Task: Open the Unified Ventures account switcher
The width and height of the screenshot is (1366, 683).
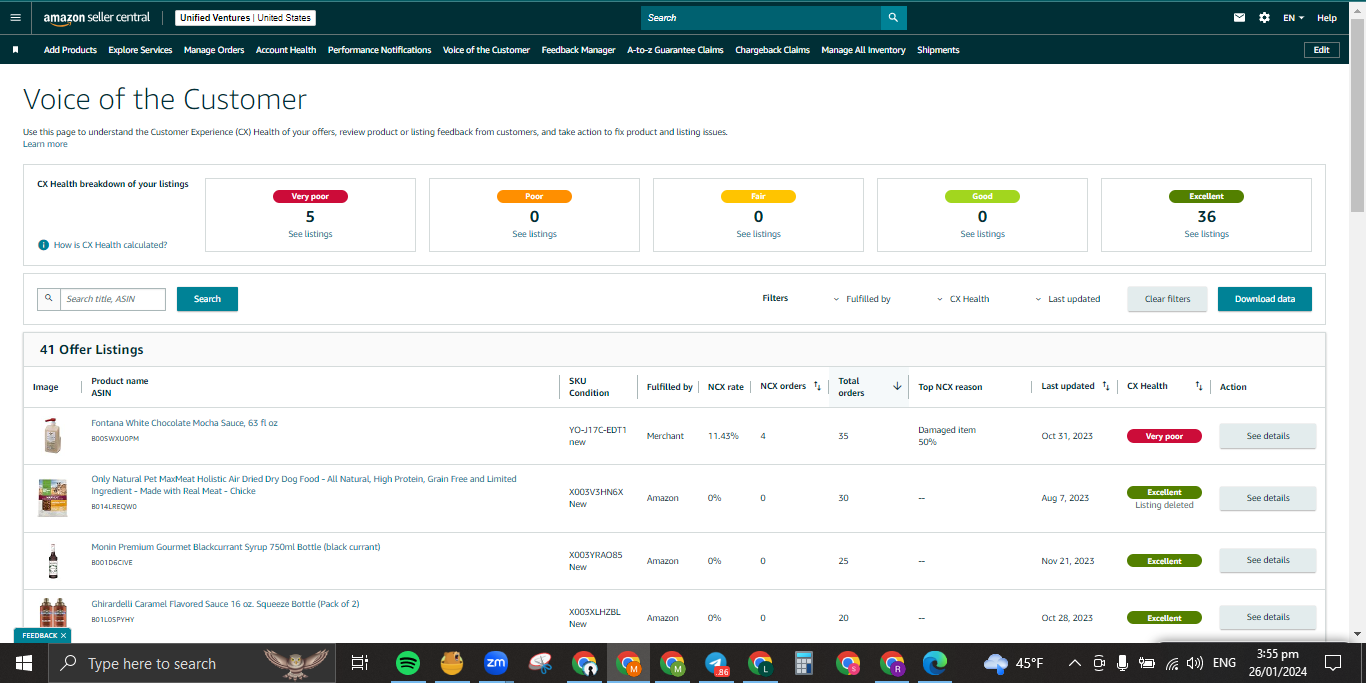Action: pos(245,18)
